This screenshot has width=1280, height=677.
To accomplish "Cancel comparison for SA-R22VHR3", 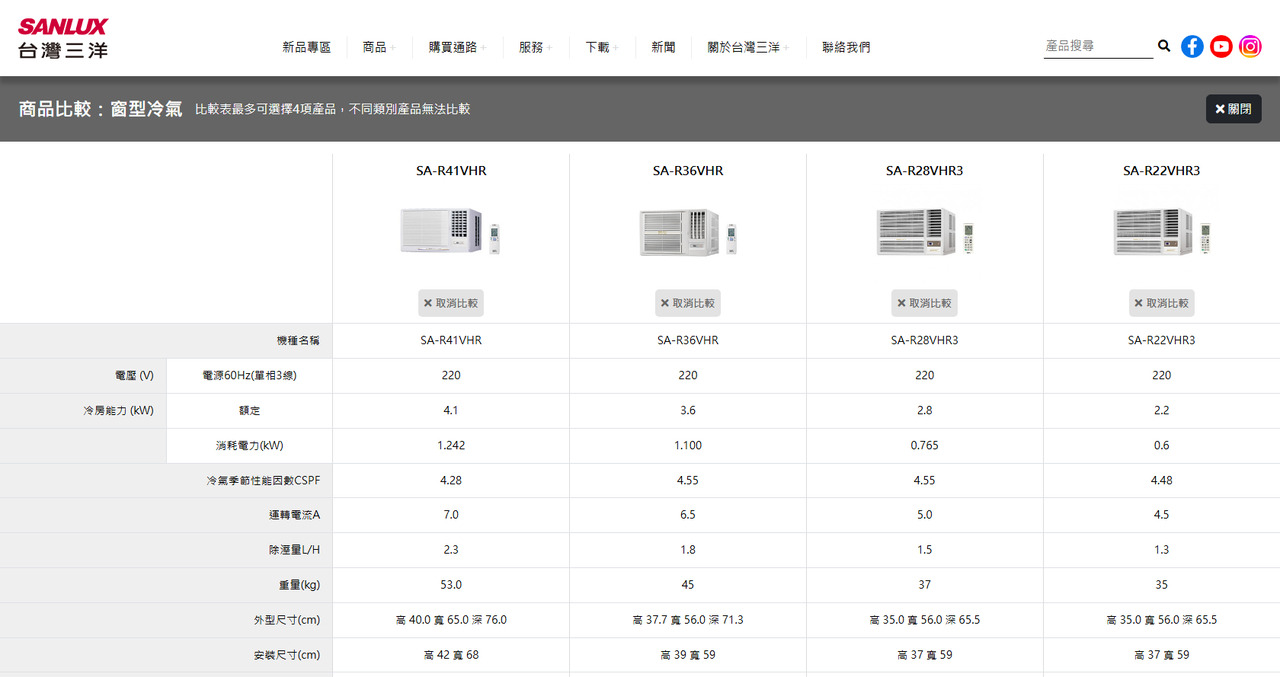I will click(x=1162, y=303).
